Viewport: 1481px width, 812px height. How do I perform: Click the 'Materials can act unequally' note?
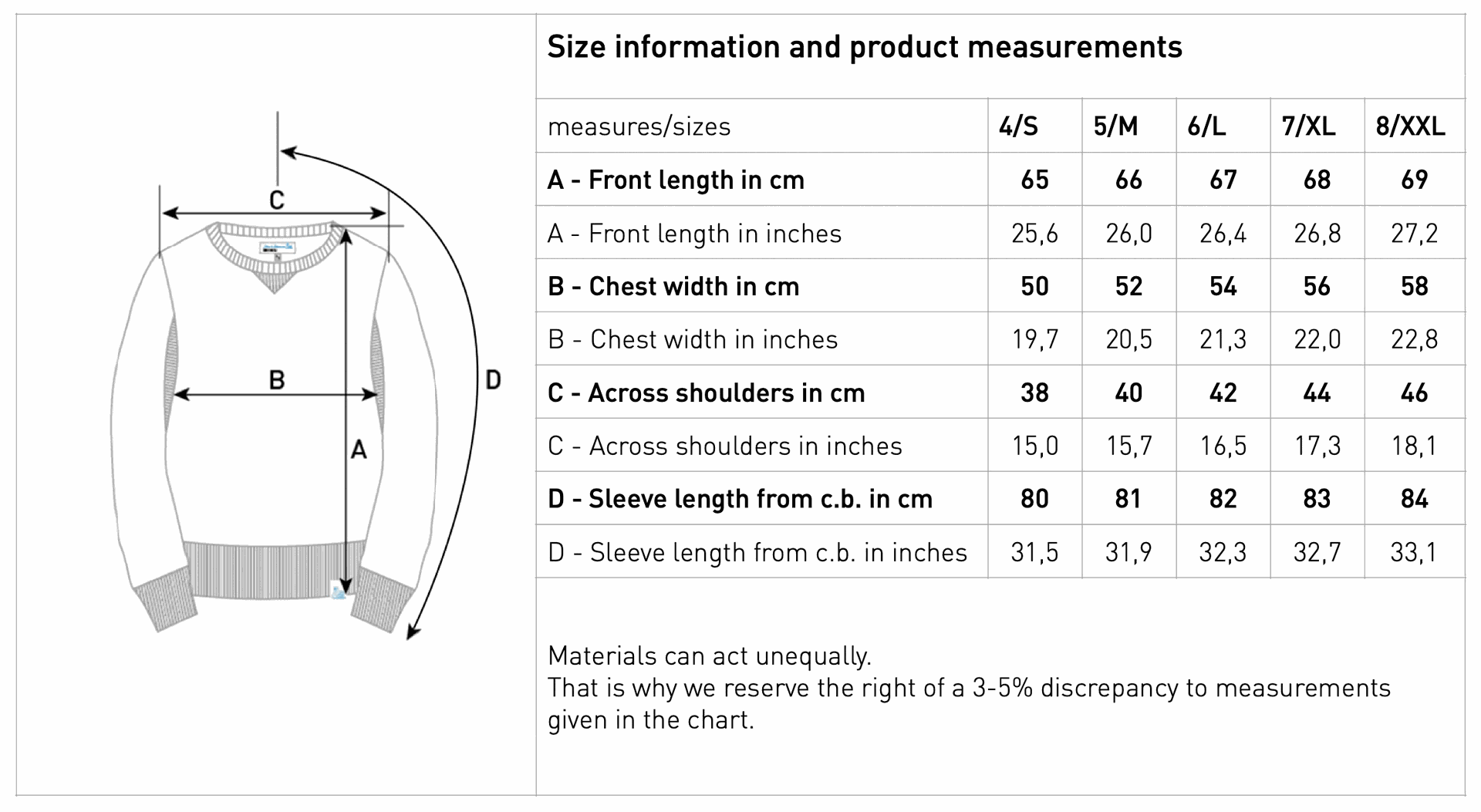(710, 656)
